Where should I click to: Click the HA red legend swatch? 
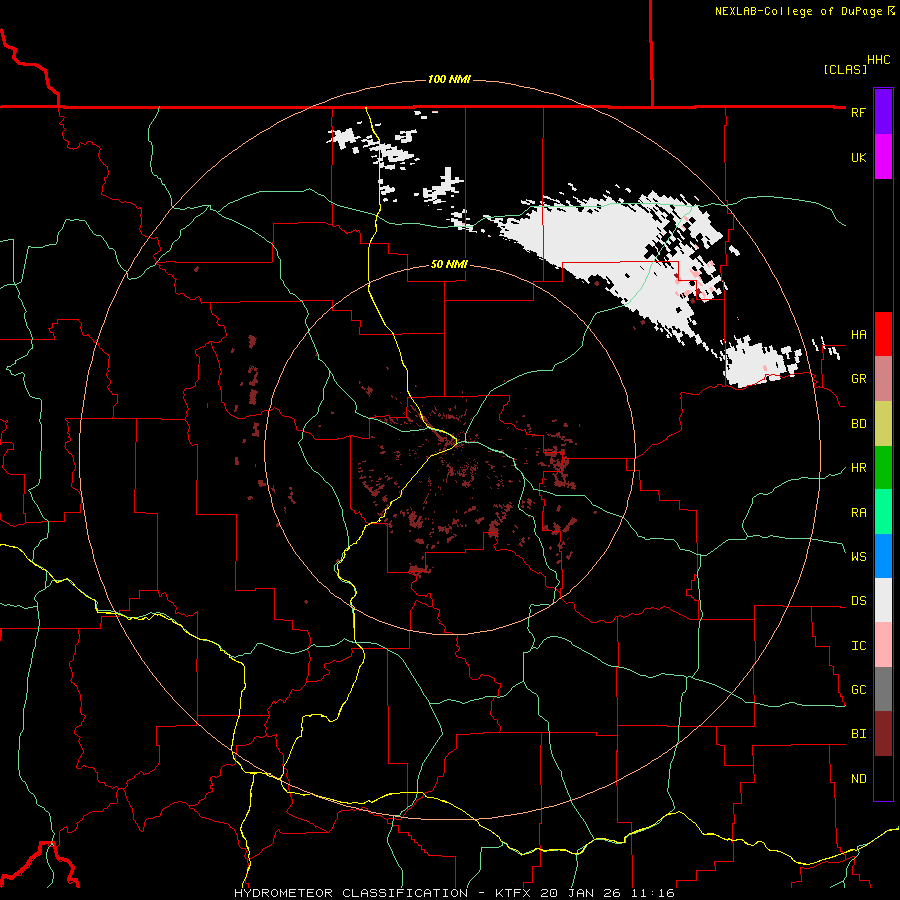click(883, 334)
